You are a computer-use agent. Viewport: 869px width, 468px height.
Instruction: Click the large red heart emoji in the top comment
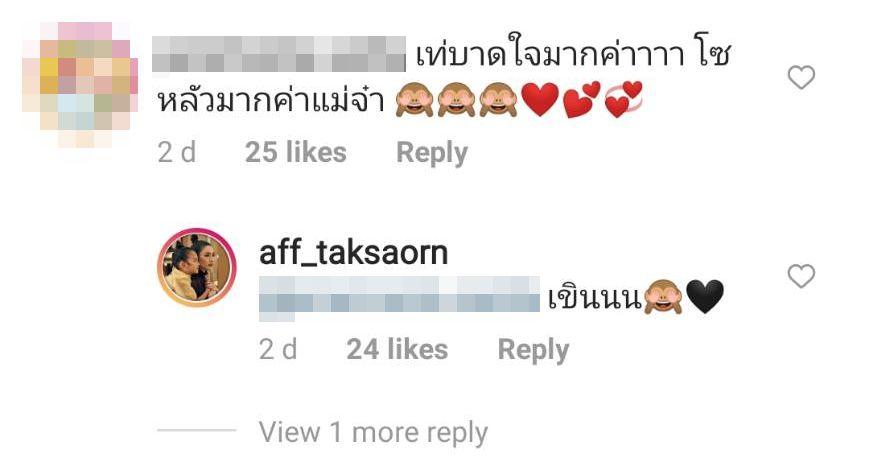click(x=540, y=100)
